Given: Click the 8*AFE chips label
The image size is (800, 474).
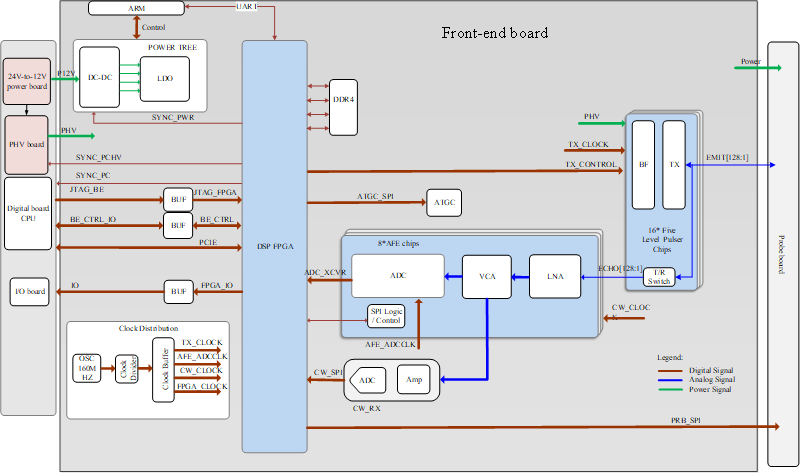Looking at the screenshot, I should tap(398, 243).
